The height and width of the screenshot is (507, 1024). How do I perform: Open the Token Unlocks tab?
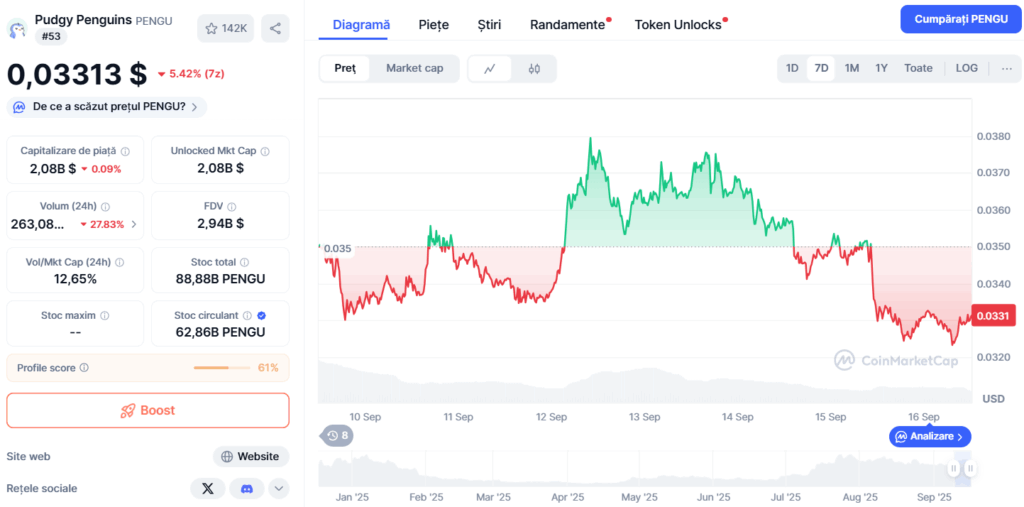(678, 25)
